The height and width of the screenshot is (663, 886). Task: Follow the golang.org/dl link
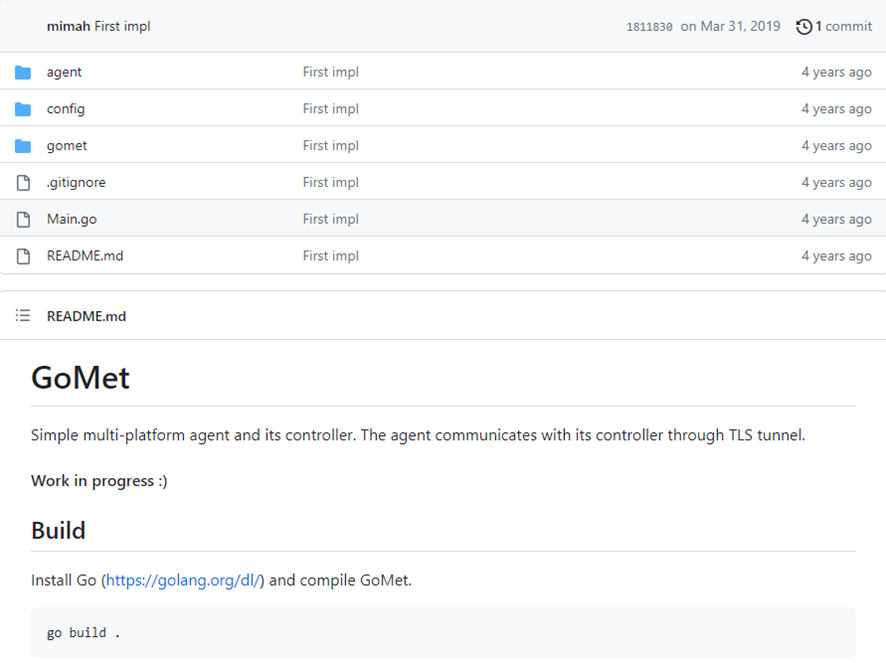[x=184, y=580]
